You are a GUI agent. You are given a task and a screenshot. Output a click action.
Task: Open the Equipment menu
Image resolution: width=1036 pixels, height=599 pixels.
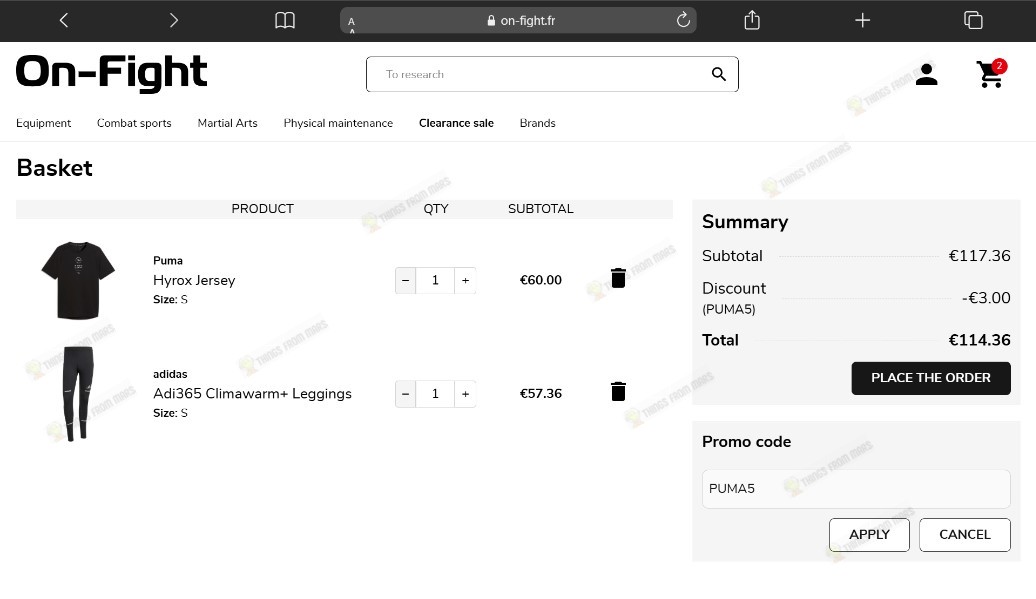tap(44, 123)
